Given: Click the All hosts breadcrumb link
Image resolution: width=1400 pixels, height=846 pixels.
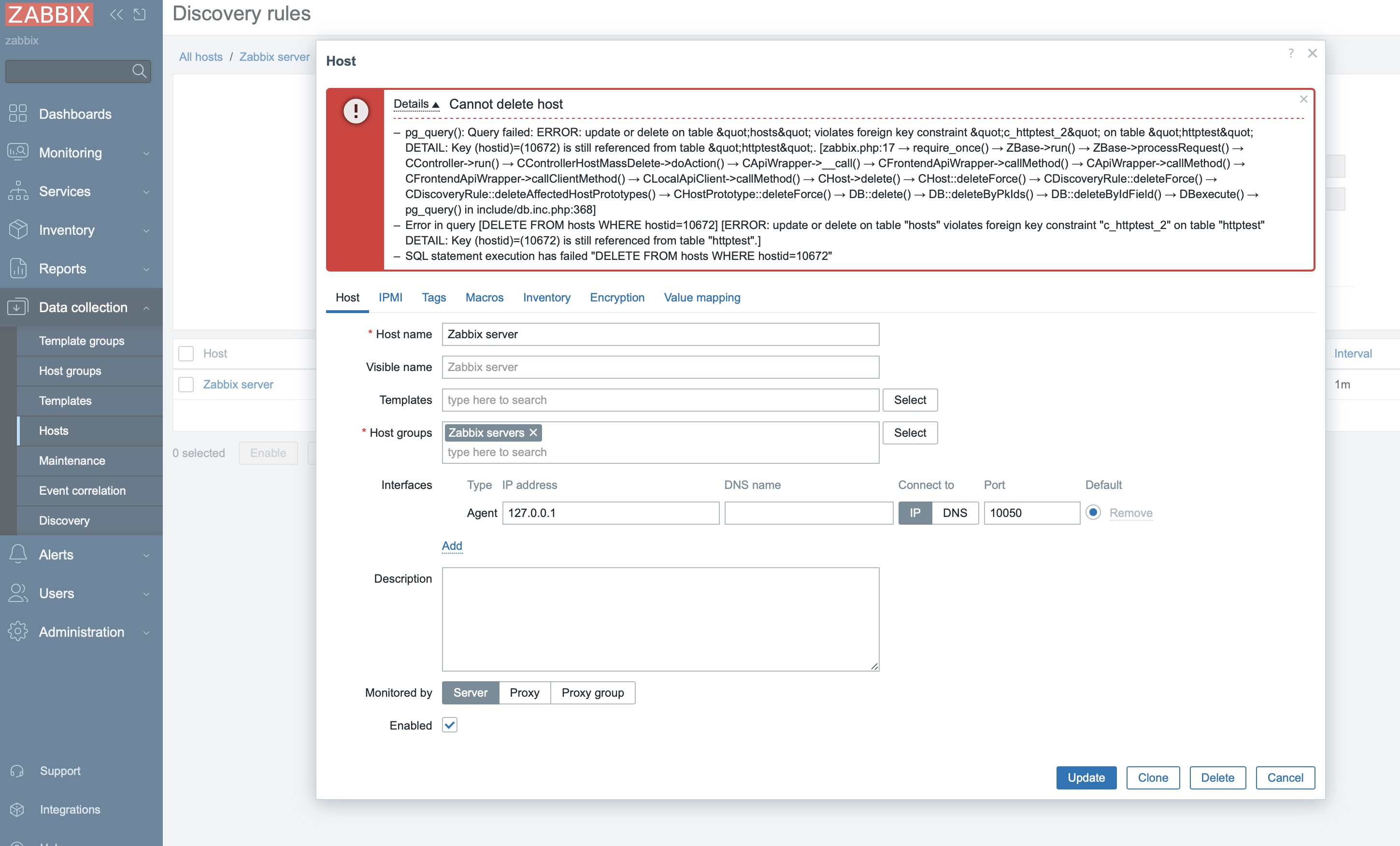Looking at the screenshot, I should (x=200, y=57).
